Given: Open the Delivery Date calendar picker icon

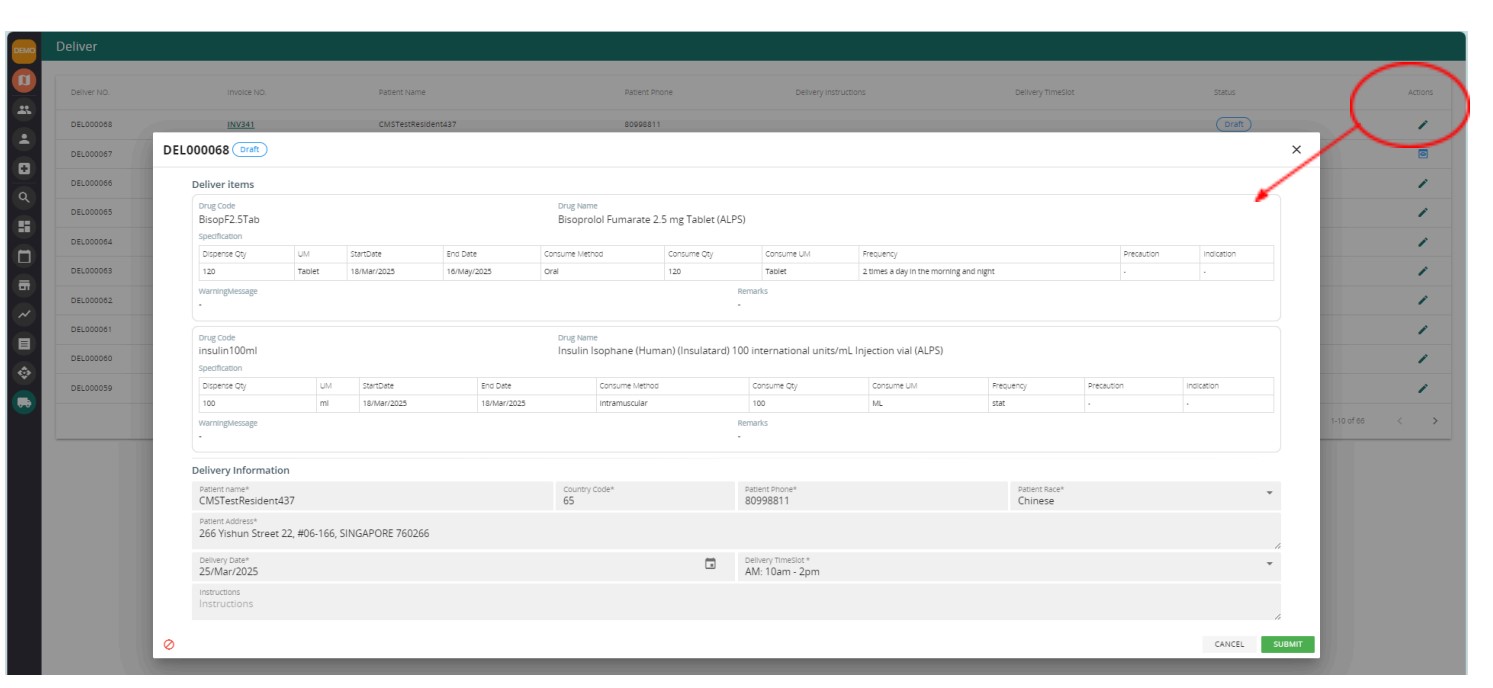Looking at the screenshot, I should tap(711, 564).
